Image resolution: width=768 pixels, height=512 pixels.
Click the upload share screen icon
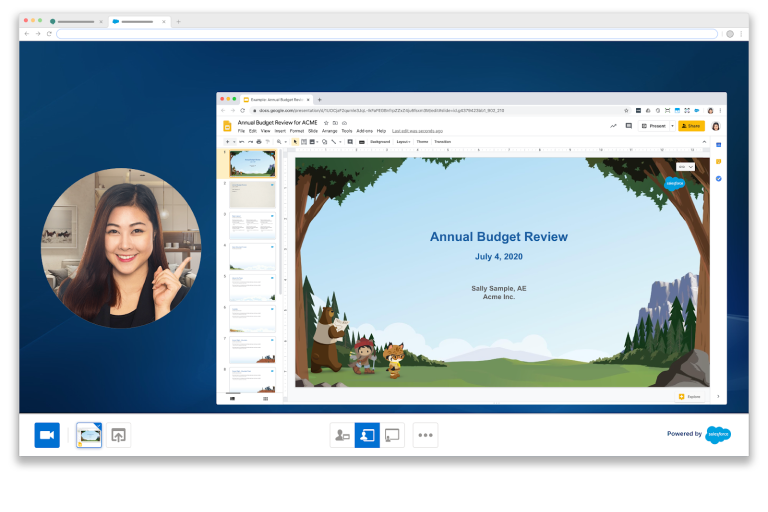(119, 435)
